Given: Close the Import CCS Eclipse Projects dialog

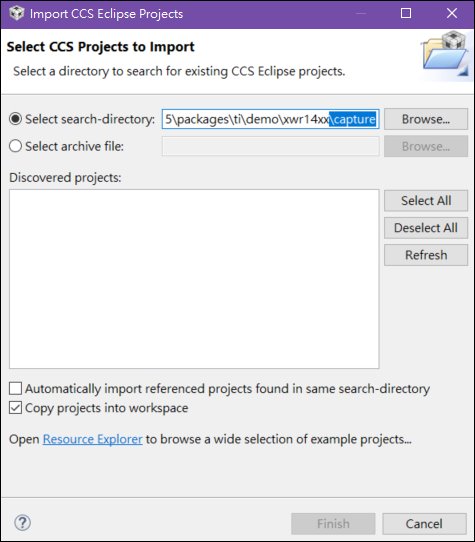Looking at the screenshot, I should point(451,13).
